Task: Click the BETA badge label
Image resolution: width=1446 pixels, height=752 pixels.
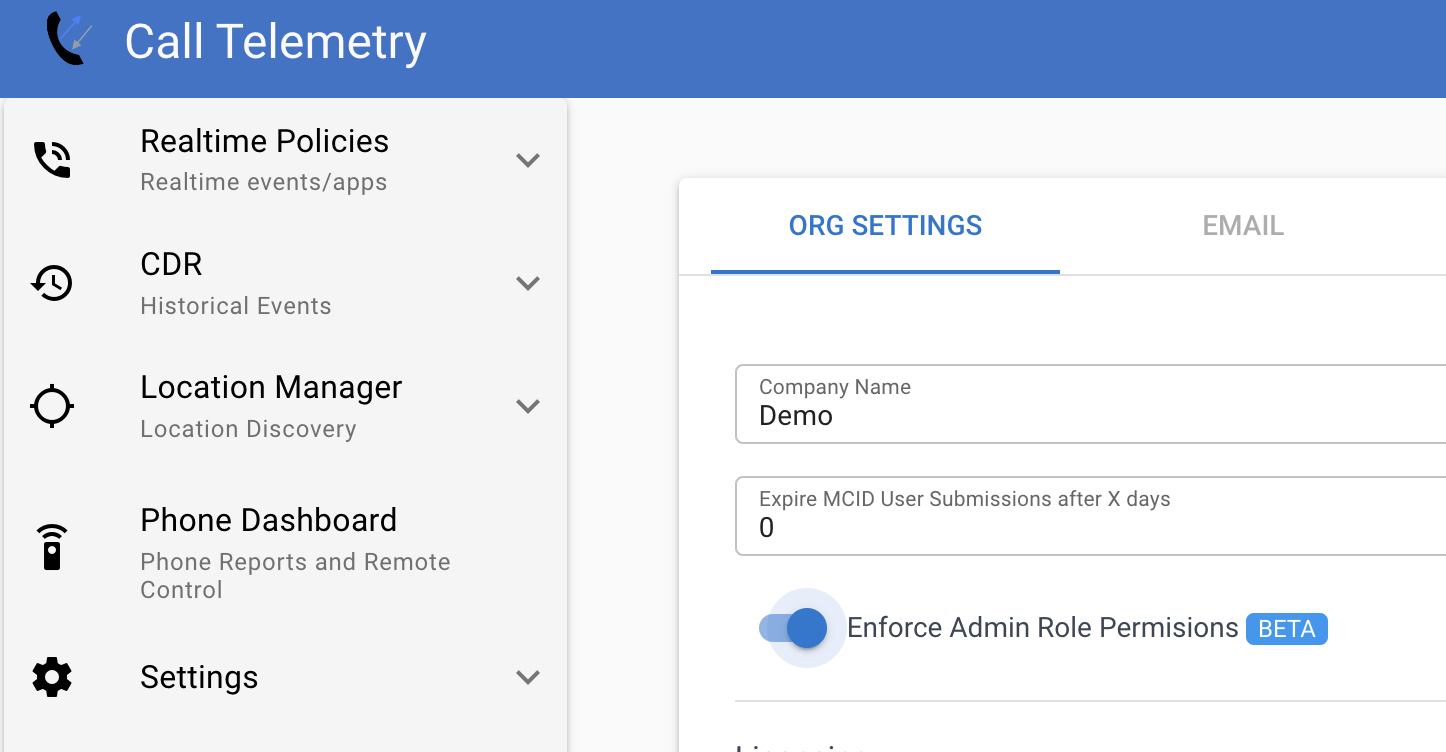Action: [x=1286, y=629]
